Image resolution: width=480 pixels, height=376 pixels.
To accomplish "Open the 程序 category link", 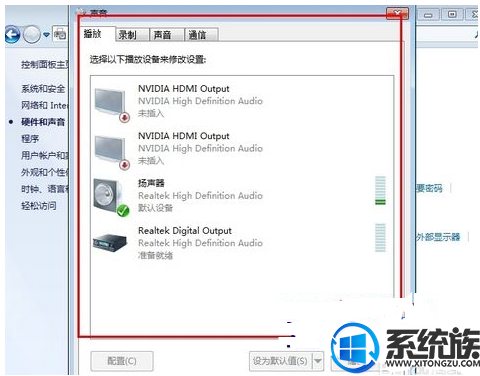I will coord(30,139).
